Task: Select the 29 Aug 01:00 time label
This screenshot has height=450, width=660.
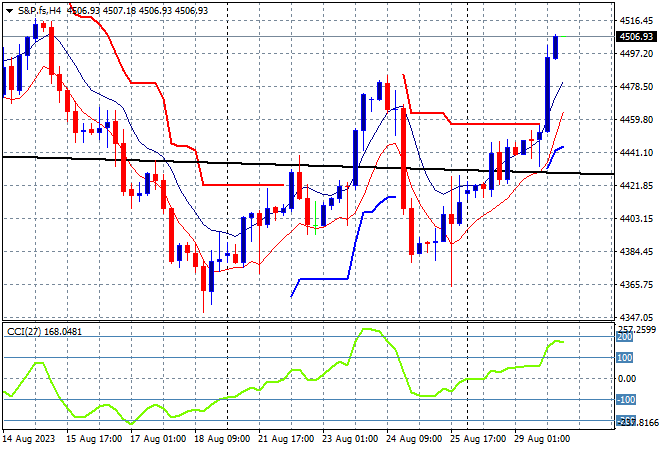Action: click(x=542, y=439)
